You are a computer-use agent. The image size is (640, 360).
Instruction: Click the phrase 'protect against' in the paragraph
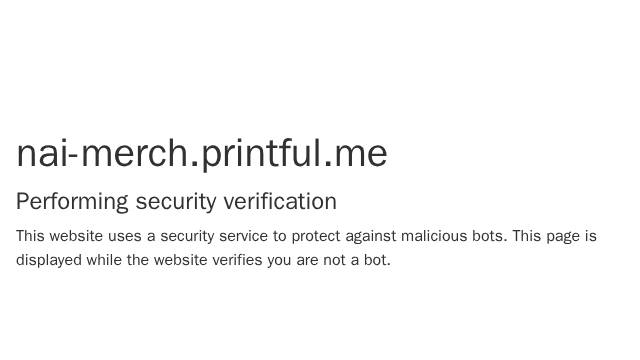(344, 236)
